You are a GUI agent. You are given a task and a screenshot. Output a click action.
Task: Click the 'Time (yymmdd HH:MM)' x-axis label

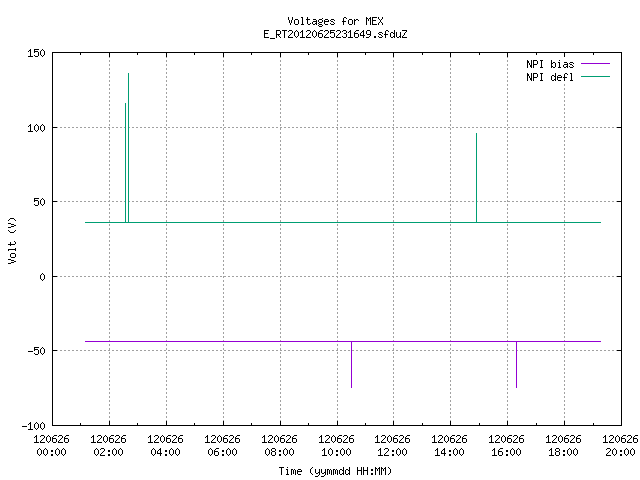[335, 471]
